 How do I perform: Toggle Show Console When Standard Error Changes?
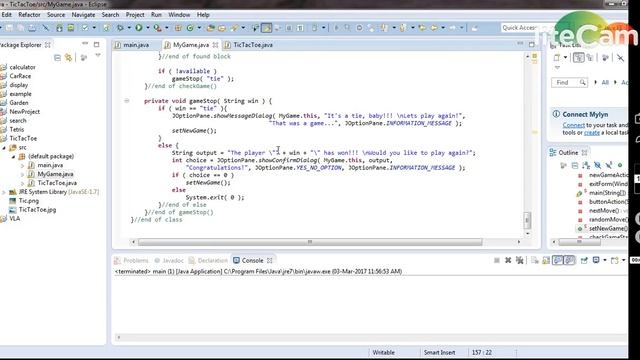569,260
